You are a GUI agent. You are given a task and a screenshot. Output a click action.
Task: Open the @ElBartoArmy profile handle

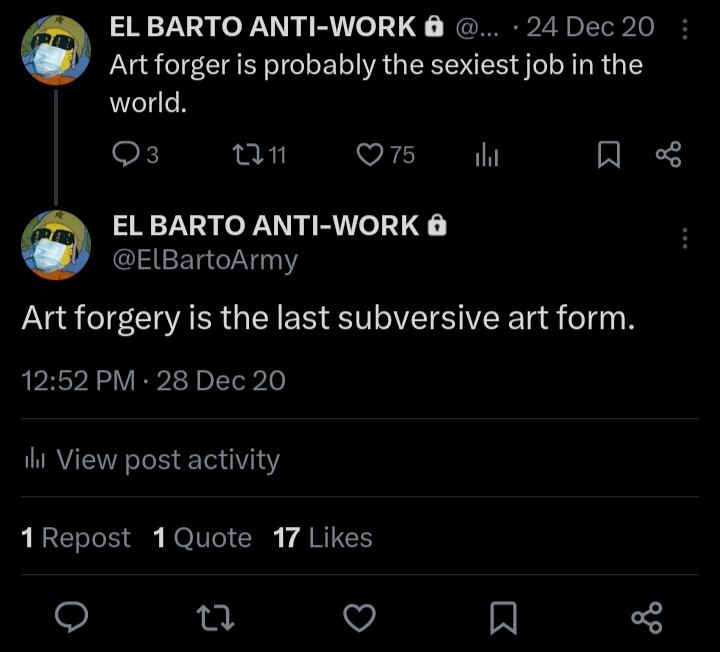(205, 260)
